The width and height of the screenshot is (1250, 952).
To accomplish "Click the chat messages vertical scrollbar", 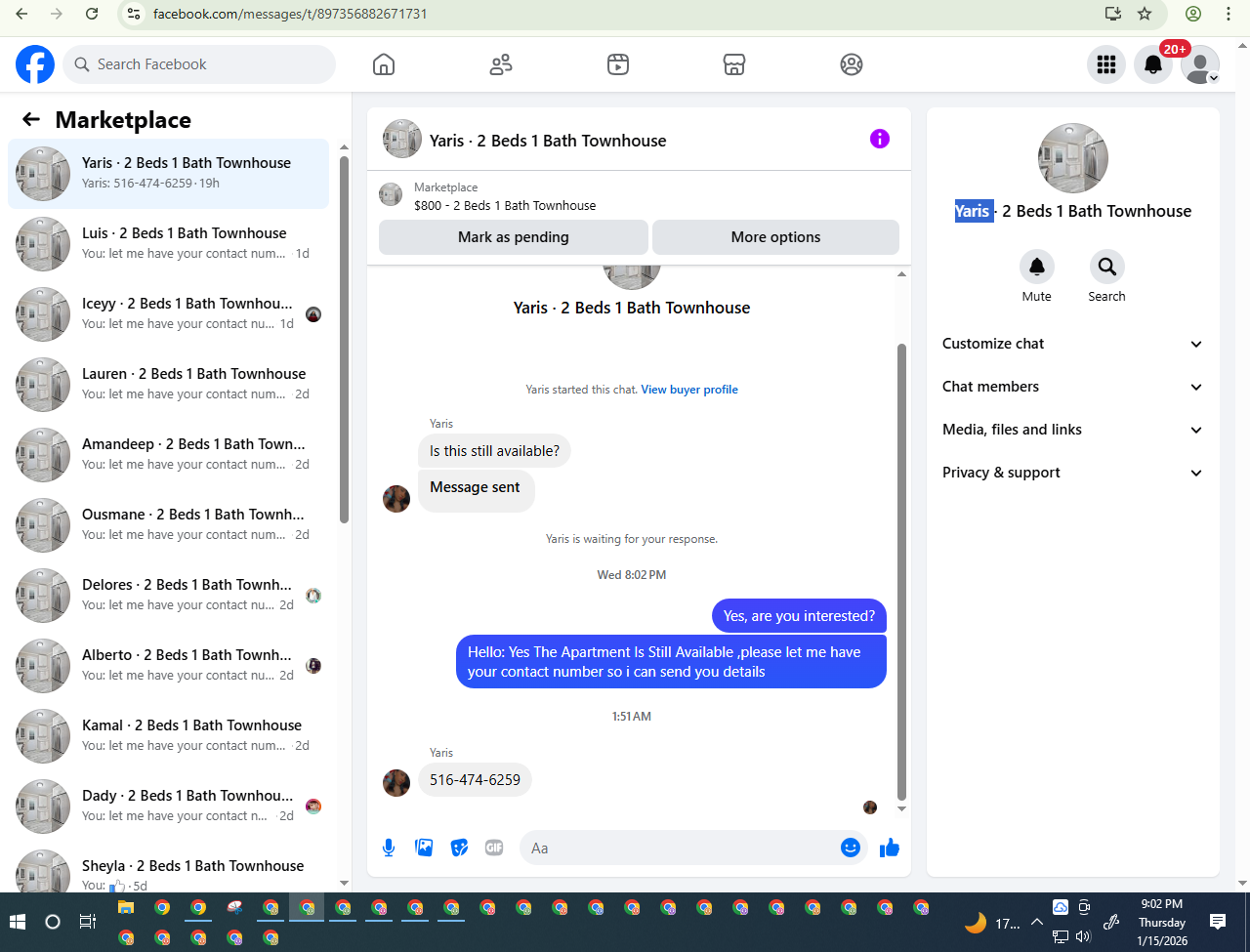I will [901, 572].
